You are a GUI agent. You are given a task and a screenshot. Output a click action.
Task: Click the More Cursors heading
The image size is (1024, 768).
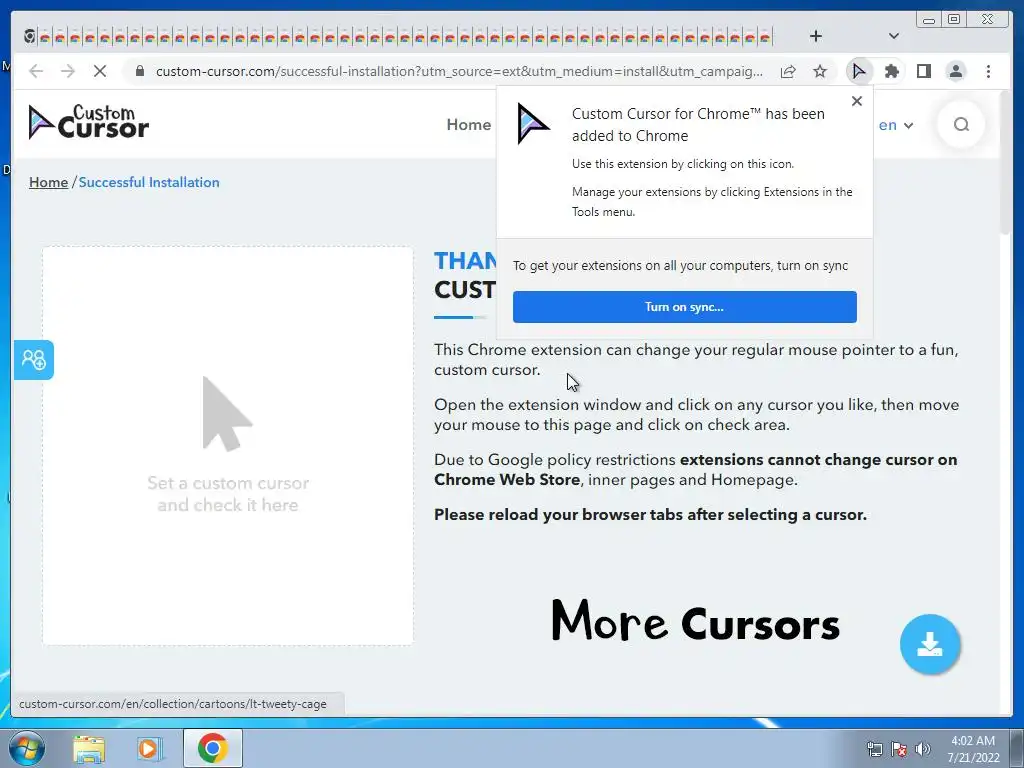tap(696, 621)
